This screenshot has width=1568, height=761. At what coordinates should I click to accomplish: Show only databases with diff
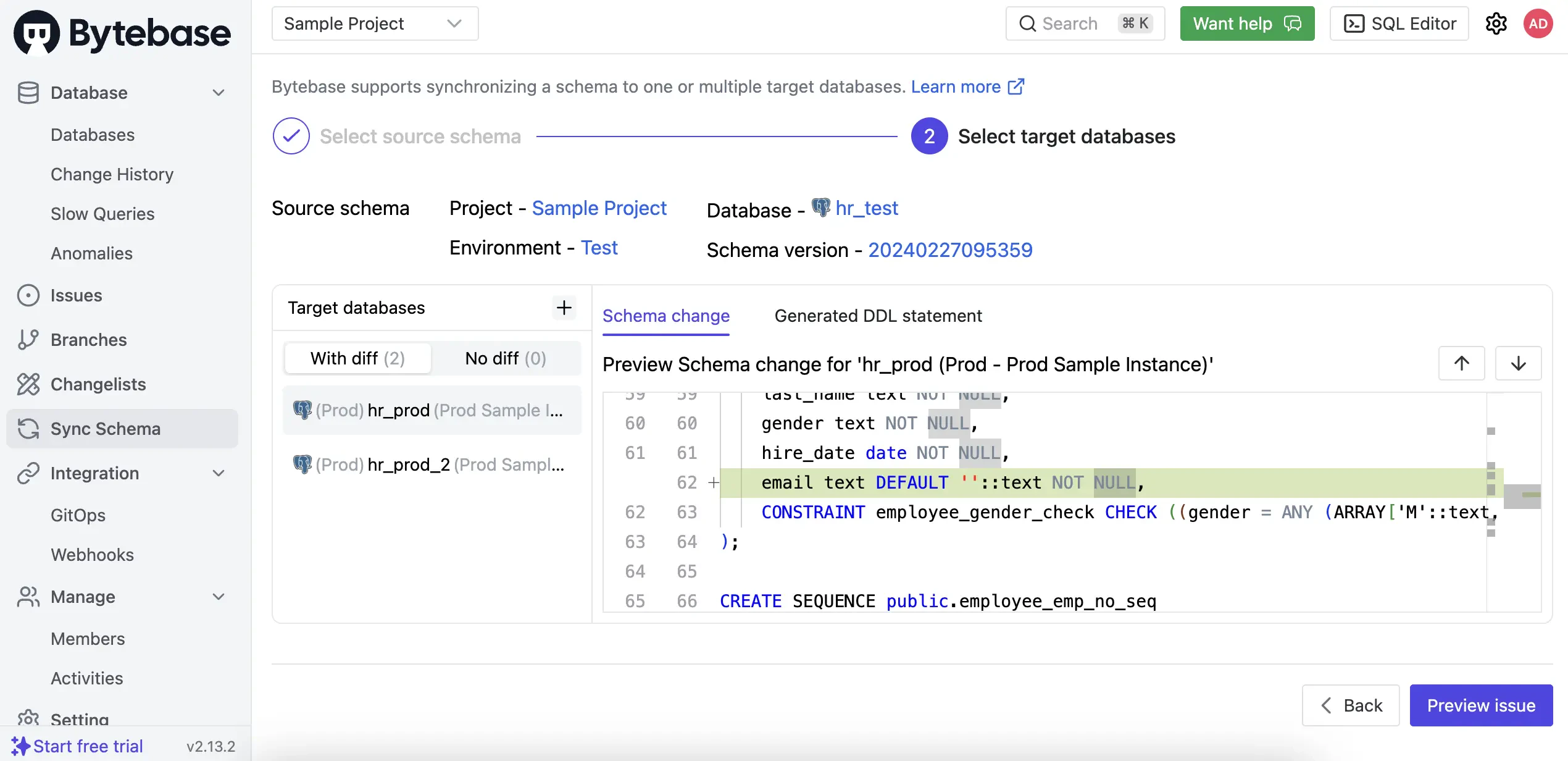tap(357, 358)
